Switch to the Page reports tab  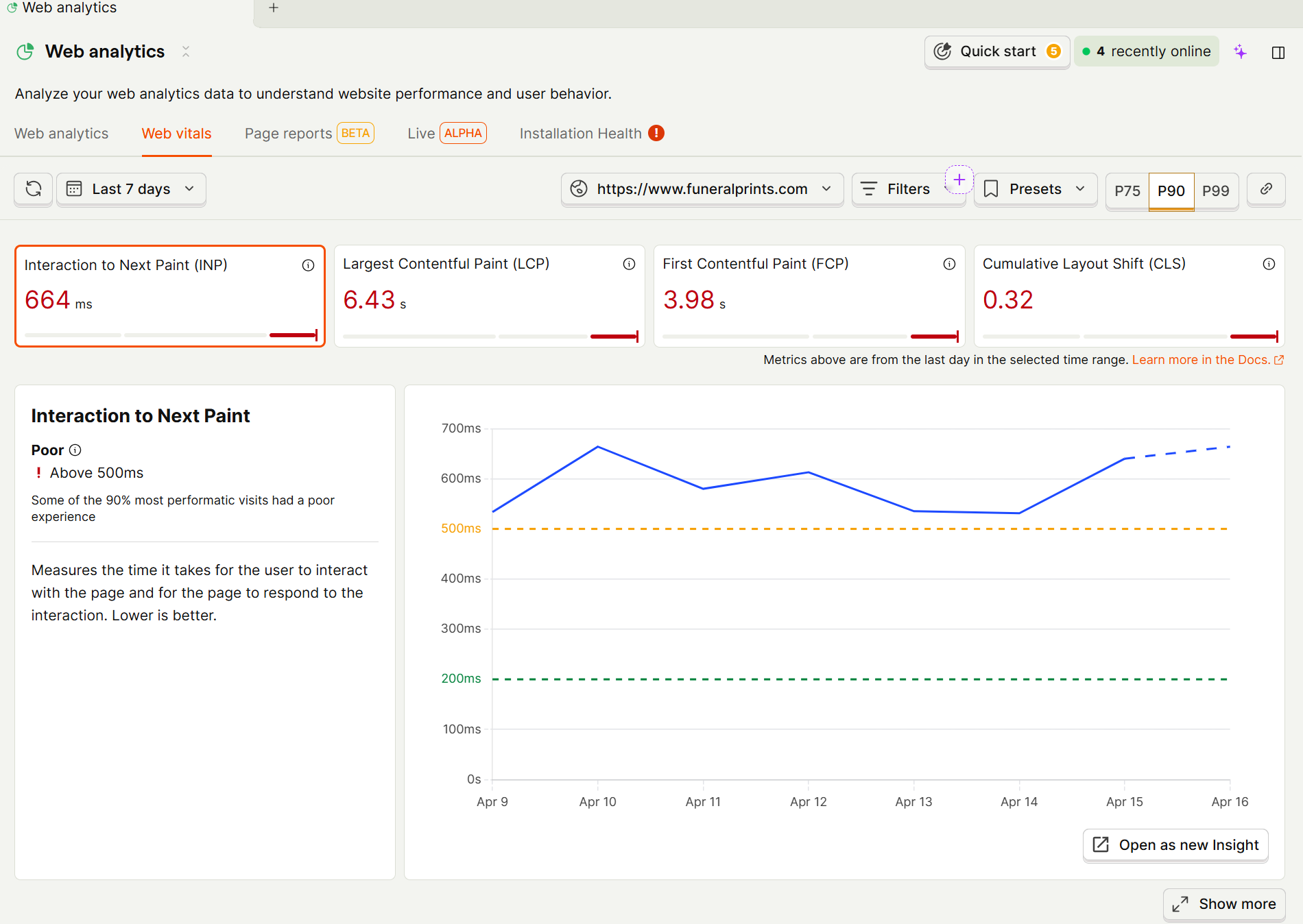point(288,133)
